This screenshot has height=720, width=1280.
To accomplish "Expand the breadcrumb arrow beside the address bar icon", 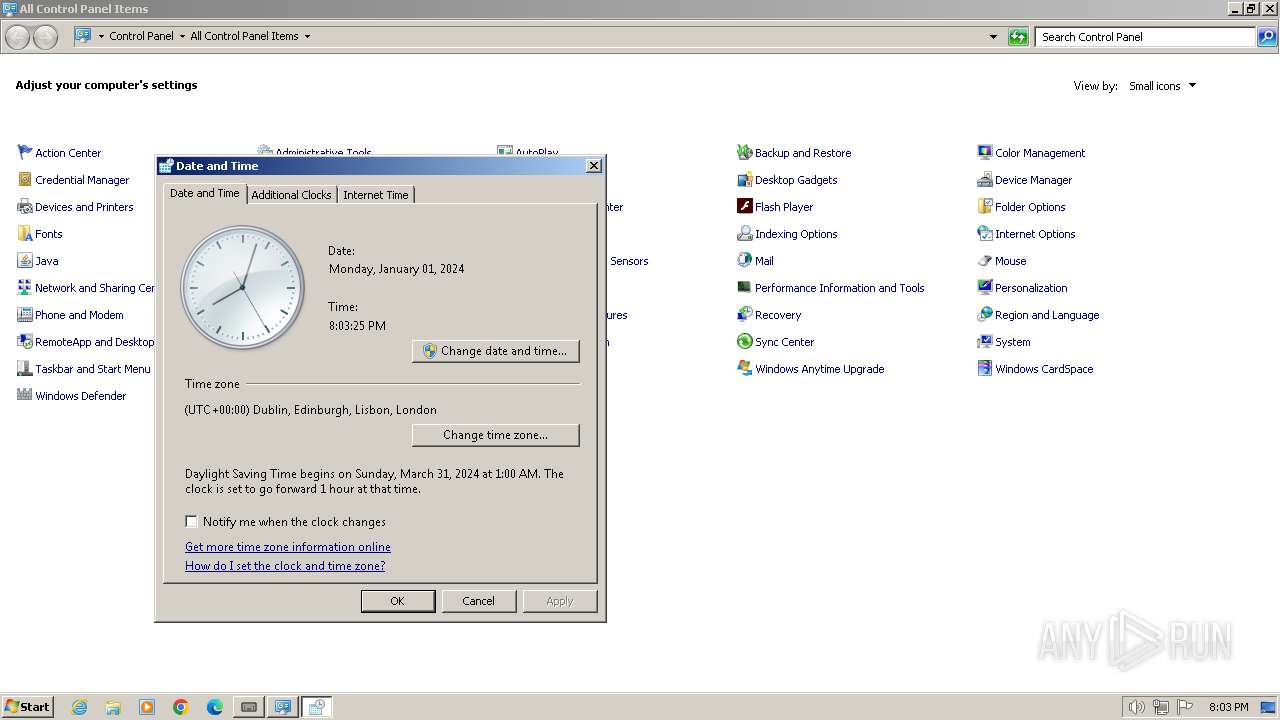I will [100, 36].
